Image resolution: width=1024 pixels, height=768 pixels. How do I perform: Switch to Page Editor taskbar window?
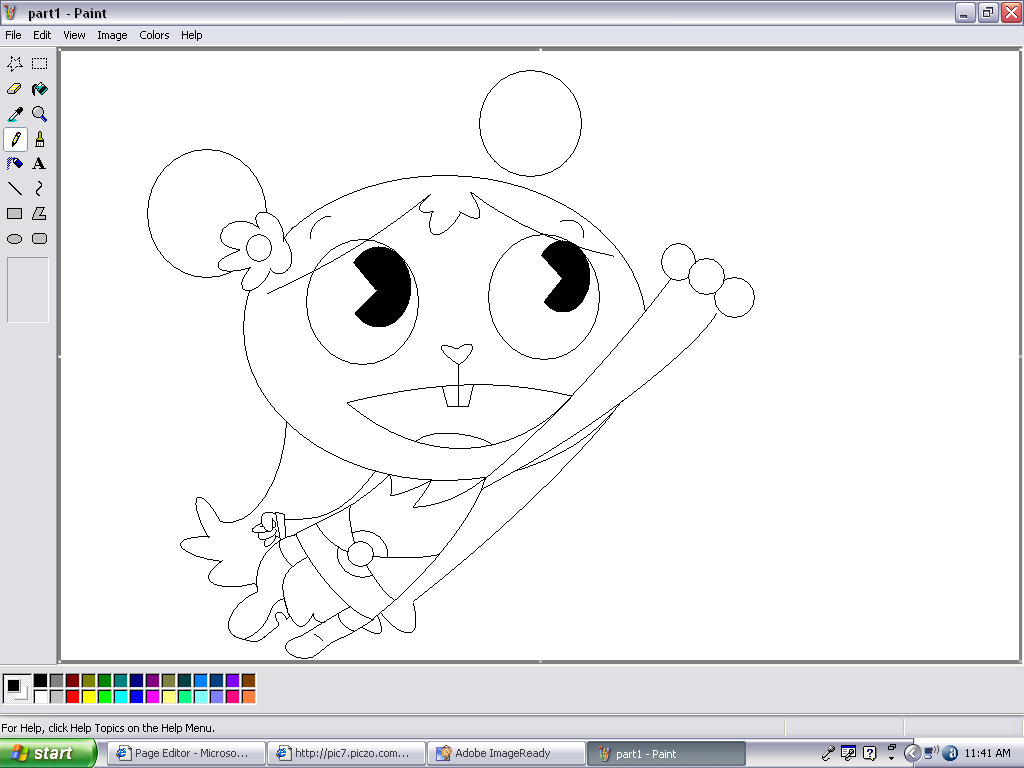pyautogui.click(x=186, y=753)
